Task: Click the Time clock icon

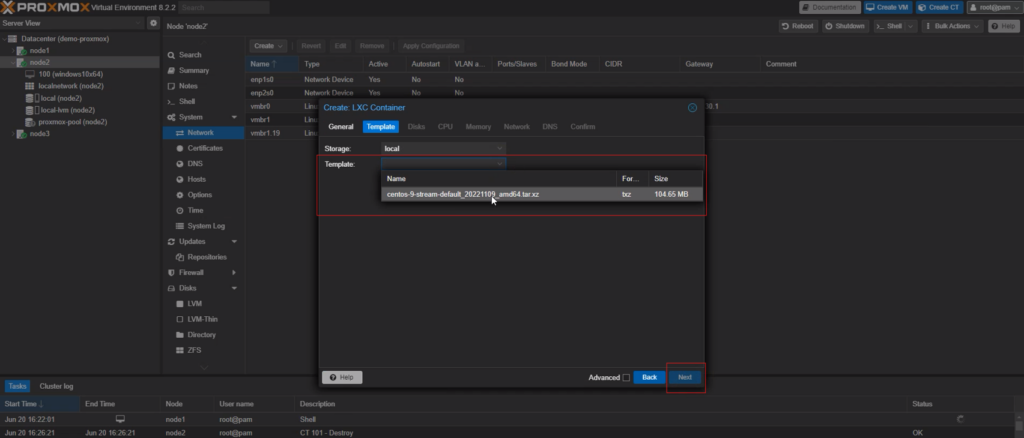Action: pyautogui.click(x=181, y=210)
